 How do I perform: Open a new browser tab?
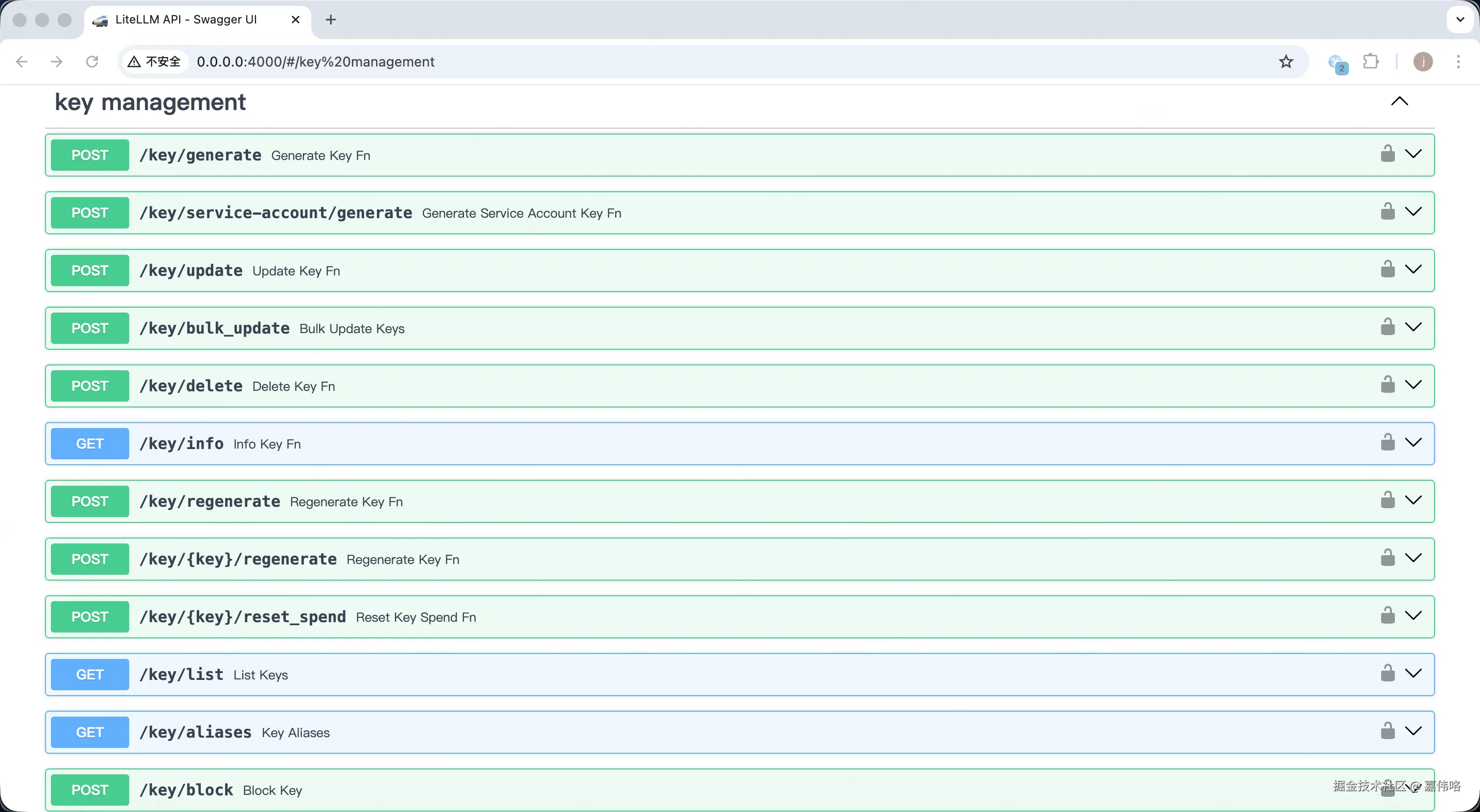[330, 20]
